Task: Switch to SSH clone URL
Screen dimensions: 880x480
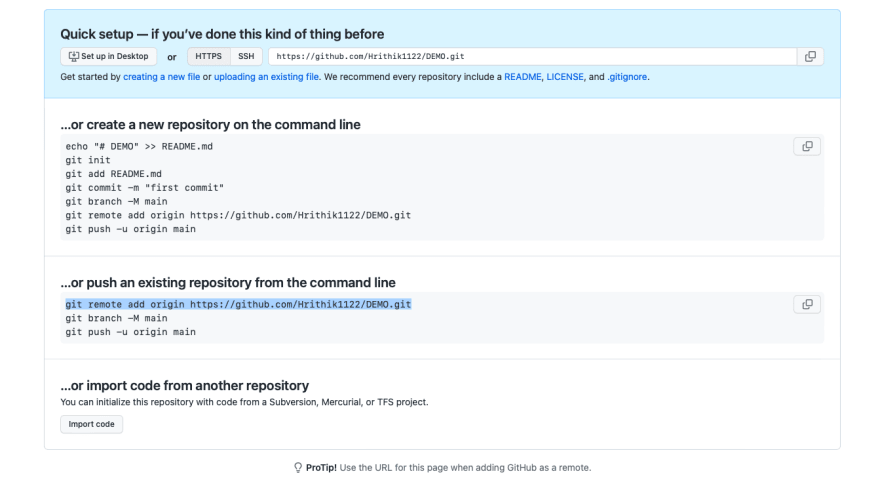Action: tap(246, 56)
